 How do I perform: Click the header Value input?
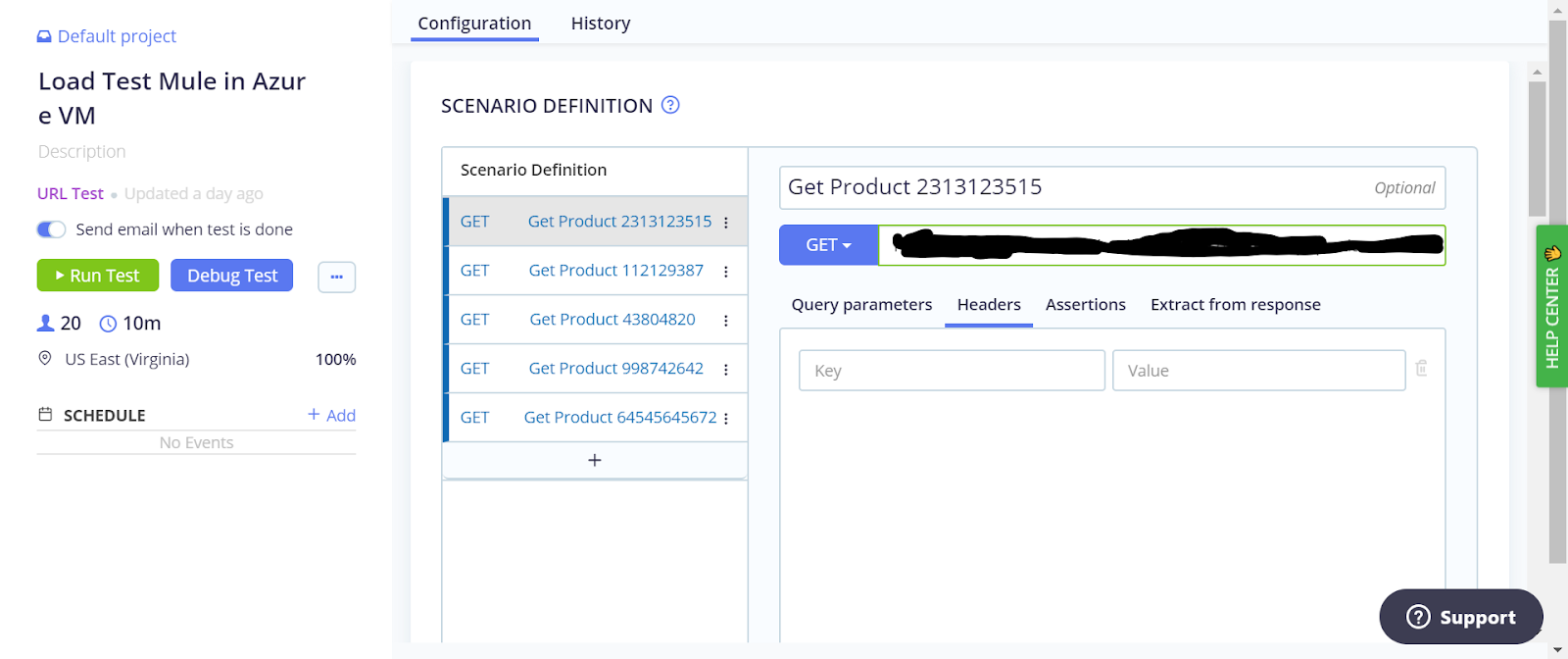pos(1258,371)
